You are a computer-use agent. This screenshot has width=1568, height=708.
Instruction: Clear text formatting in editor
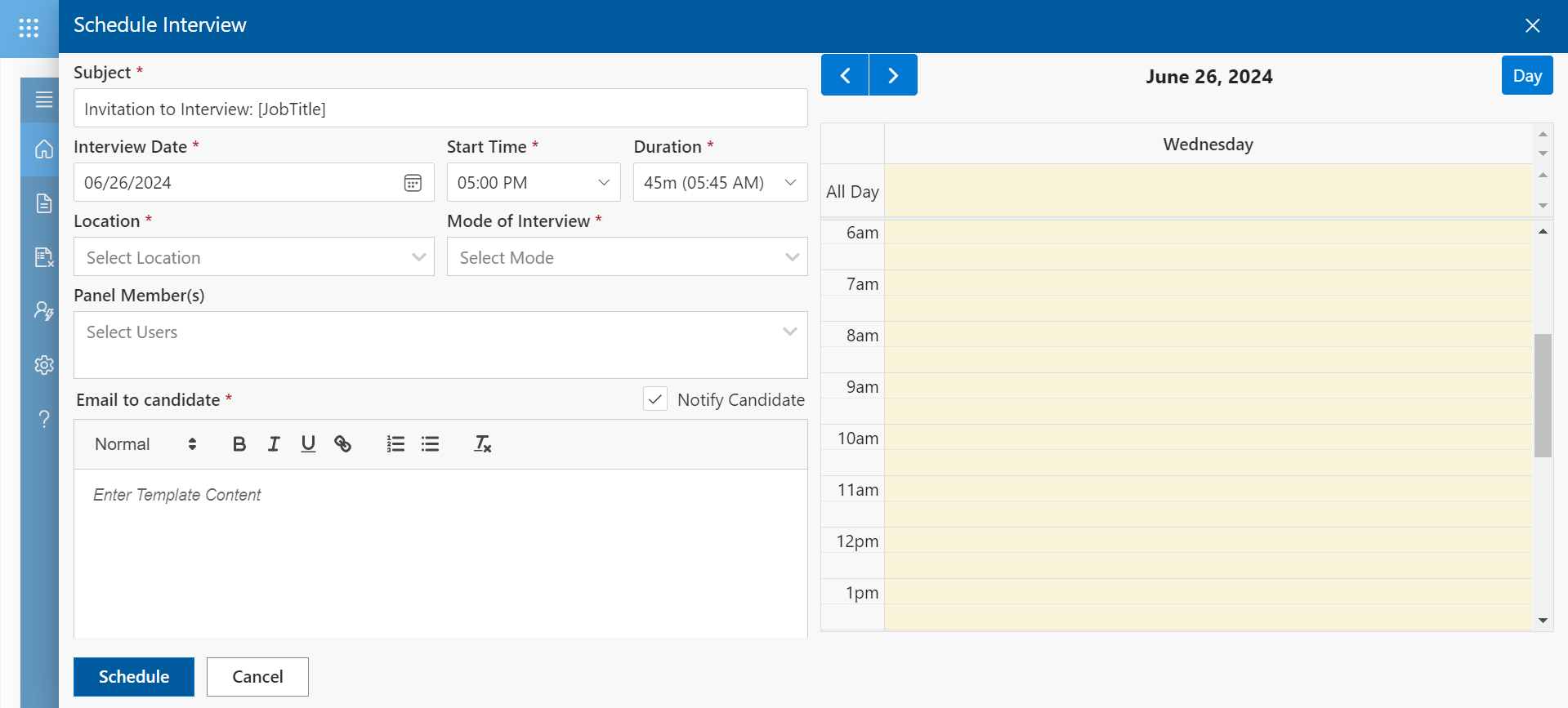tap(483, 444)
